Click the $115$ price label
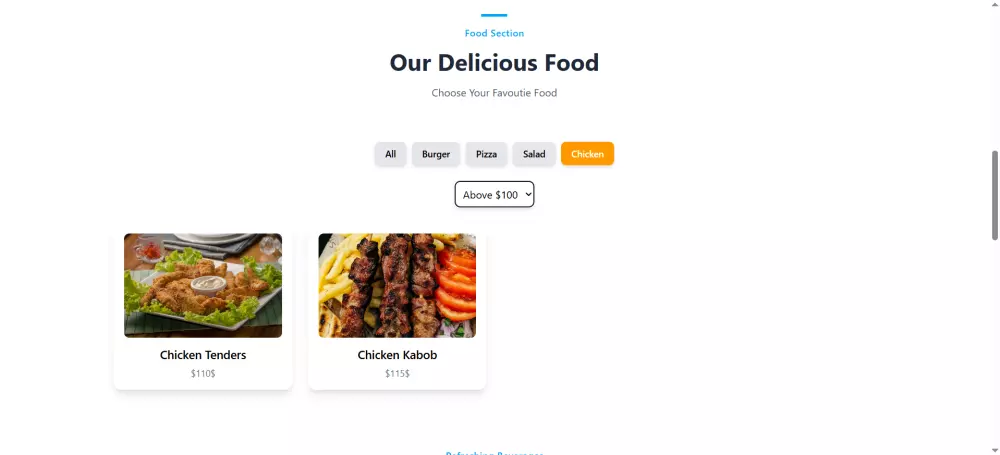 point(397,373)
